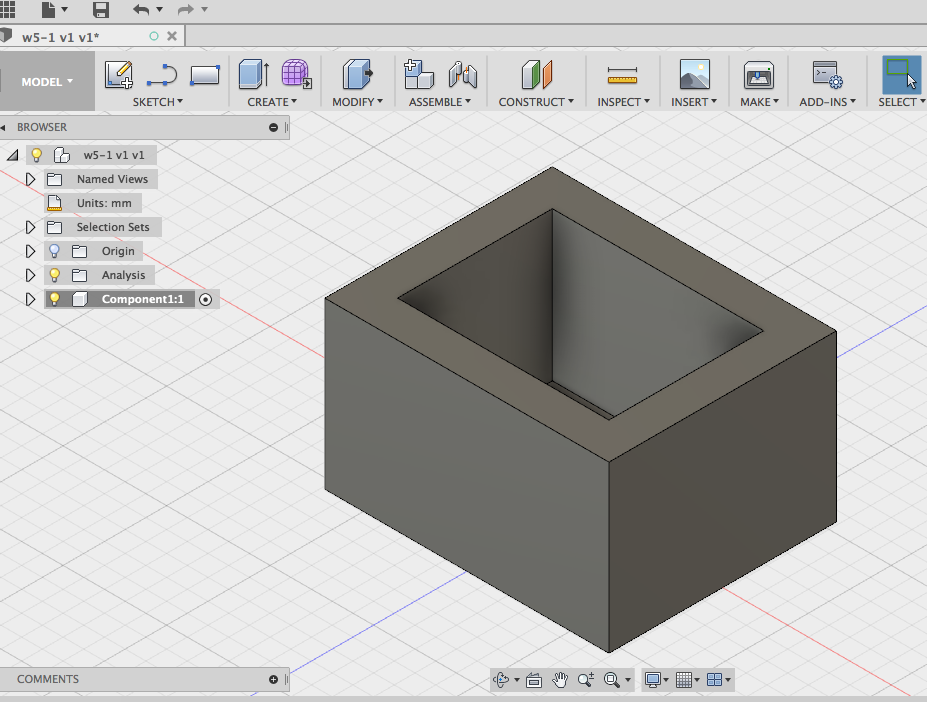Click the Create Form icon

pyautogui.click(x=296, y=75)
